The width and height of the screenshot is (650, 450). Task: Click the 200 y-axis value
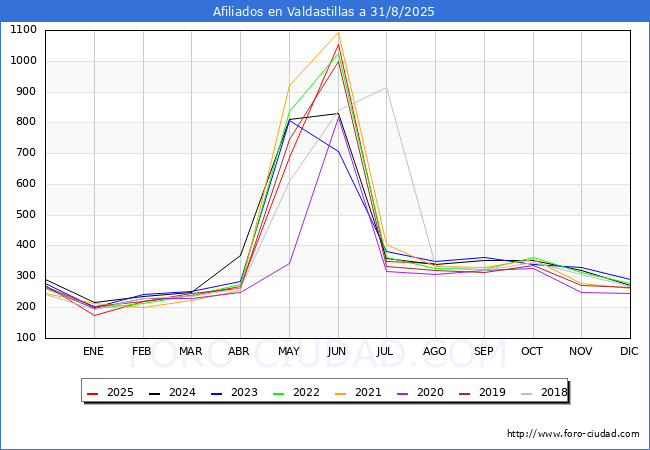27,307
